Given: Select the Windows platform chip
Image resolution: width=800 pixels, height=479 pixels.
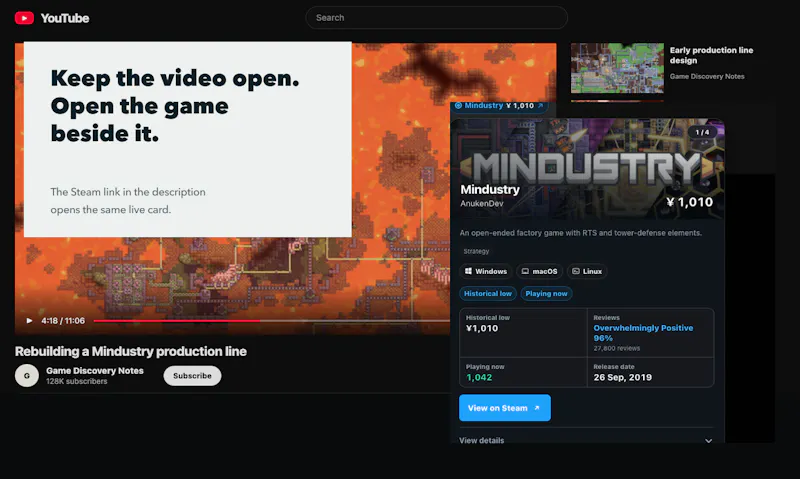Looking at the screenshot, I should click(486, 271).
